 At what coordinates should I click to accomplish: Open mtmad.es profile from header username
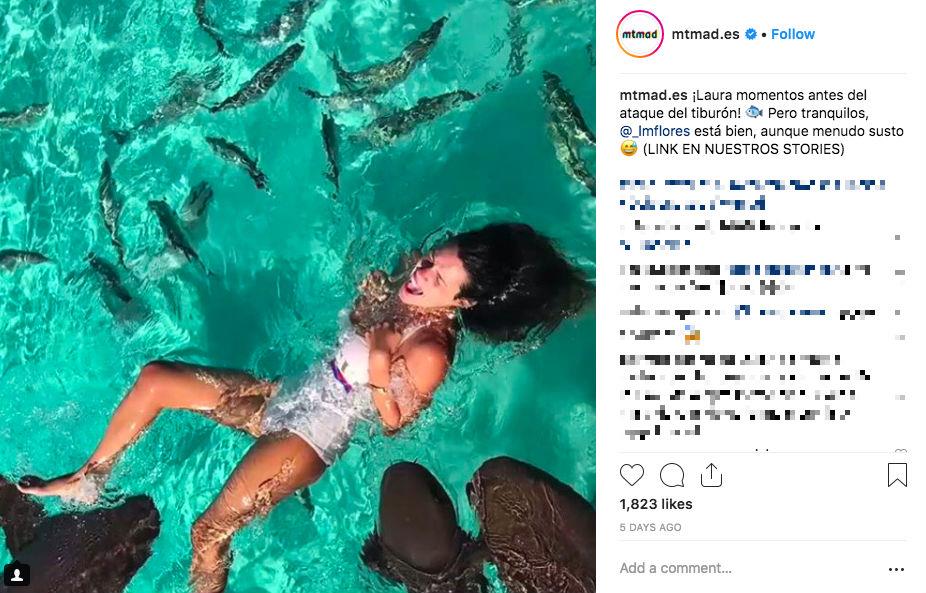707,34
